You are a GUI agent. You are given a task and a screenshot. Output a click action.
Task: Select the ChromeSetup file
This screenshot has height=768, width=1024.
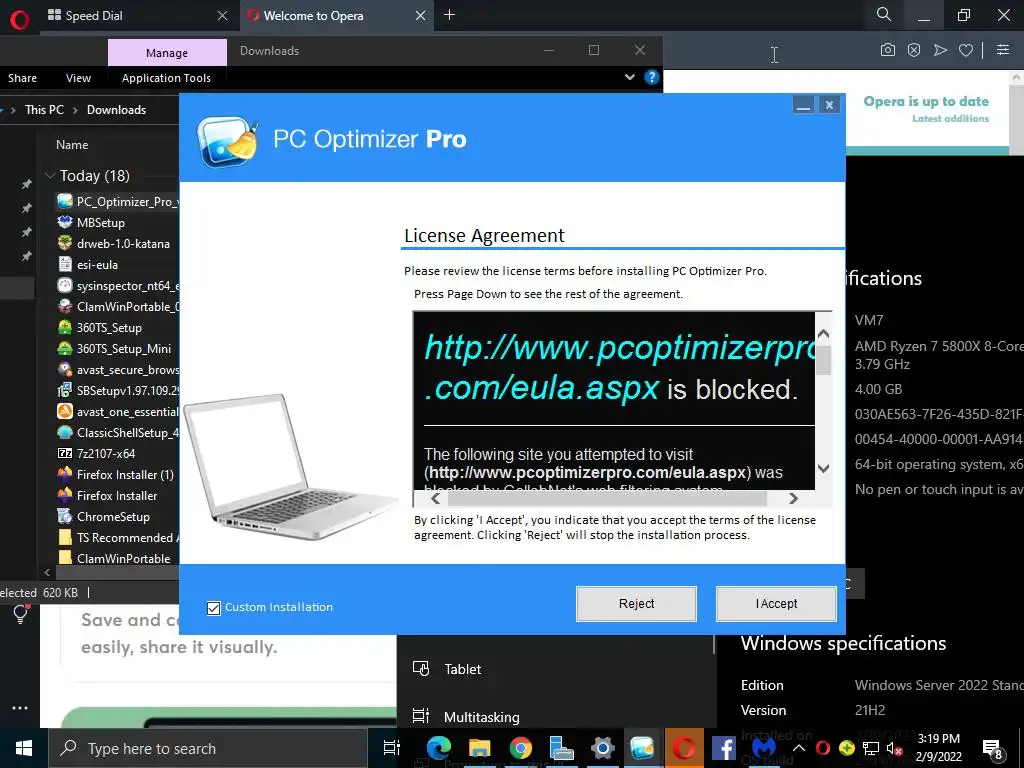coord(113,517)
